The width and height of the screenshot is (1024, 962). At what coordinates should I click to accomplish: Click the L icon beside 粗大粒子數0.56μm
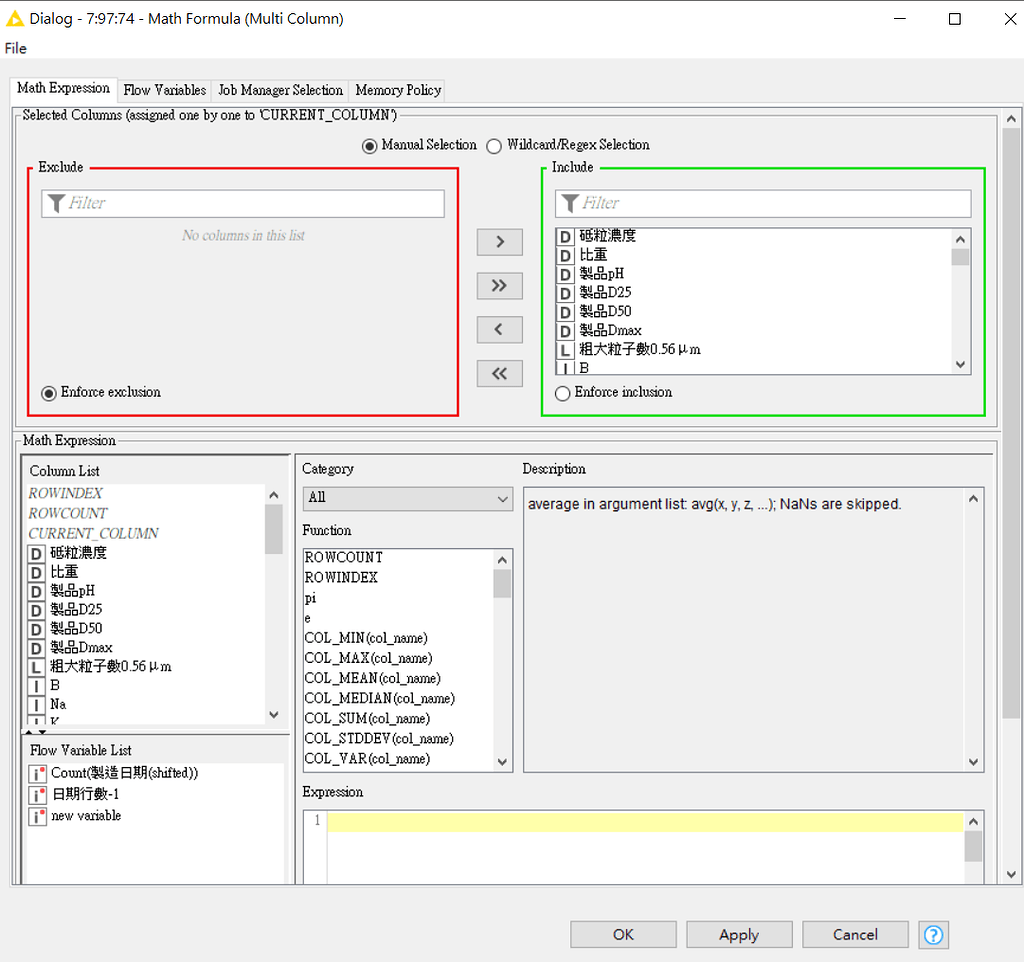pos(566,349)
